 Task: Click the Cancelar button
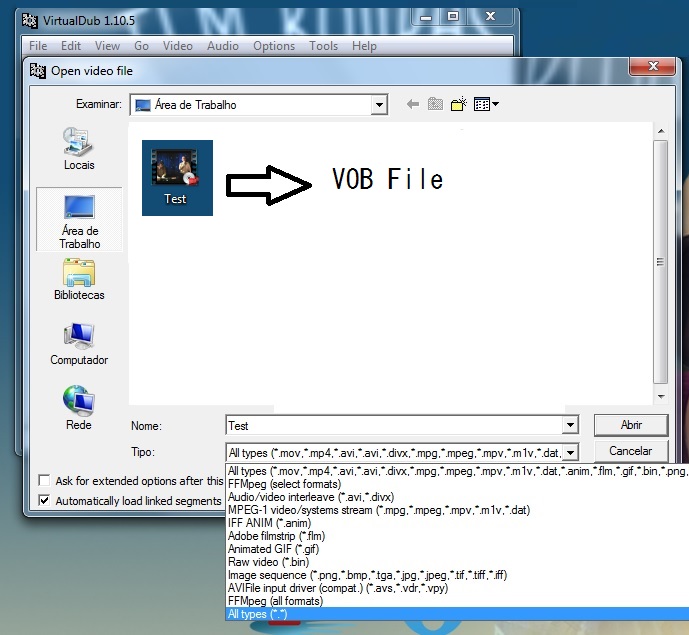click(x=631, y=451)
